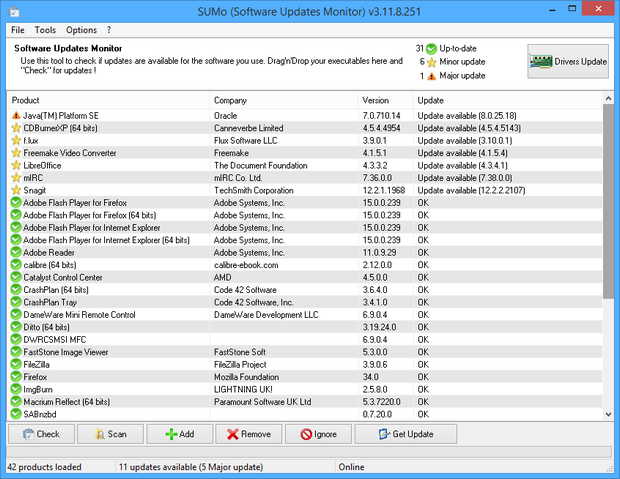Click the Canneverbe Limited company cell
Screen dimensions: 620x479
click(249, 128)
